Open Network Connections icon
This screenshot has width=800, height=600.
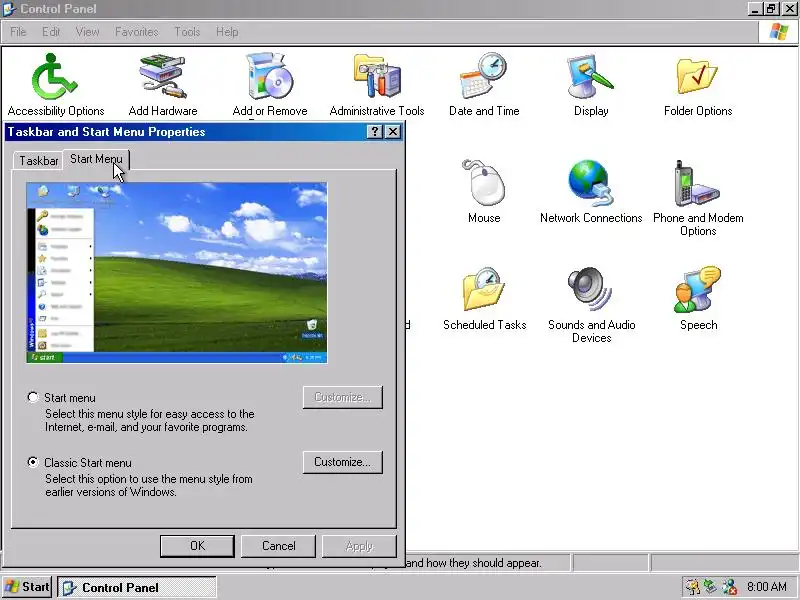[591, 183]
